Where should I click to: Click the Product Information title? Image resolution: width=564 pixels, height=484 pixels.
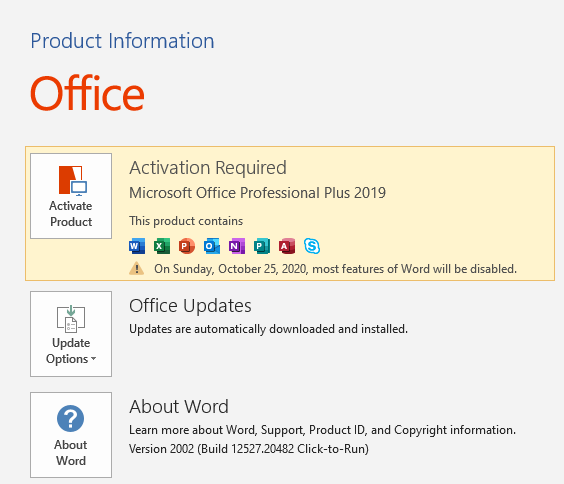click(123, 41)
